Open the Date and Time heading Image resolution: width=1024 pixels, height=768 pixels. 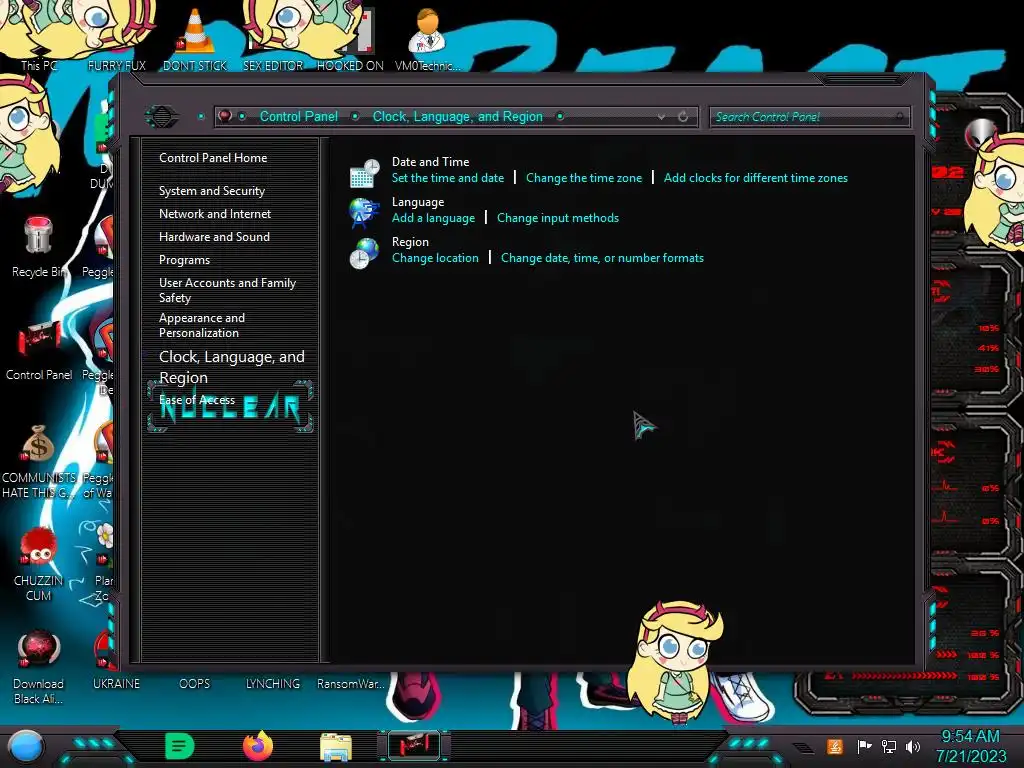430,161
